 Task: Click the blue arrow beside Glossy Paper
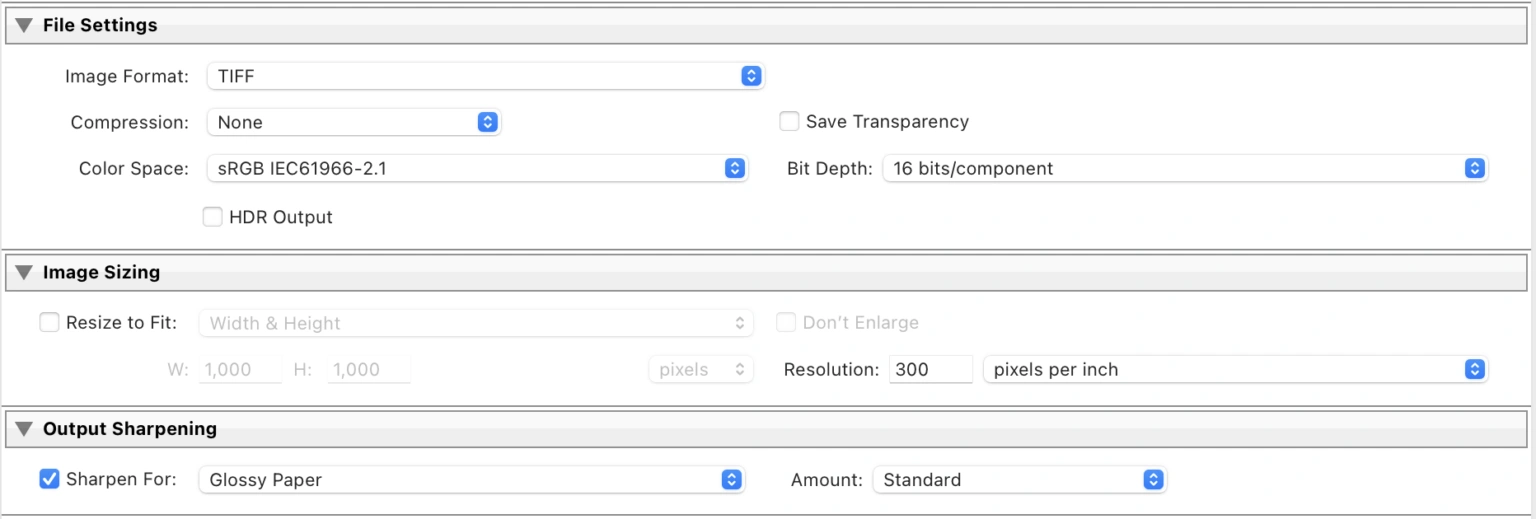click(732, 480)
